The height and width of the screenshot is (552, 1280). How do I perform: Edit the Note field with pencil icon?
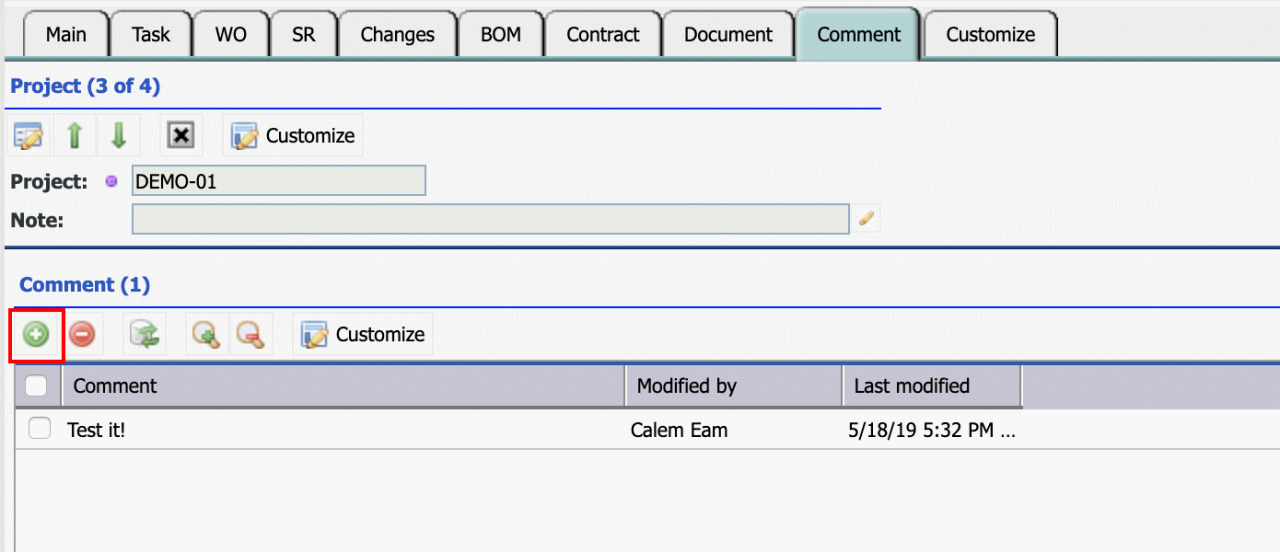(x=867, y=218)
